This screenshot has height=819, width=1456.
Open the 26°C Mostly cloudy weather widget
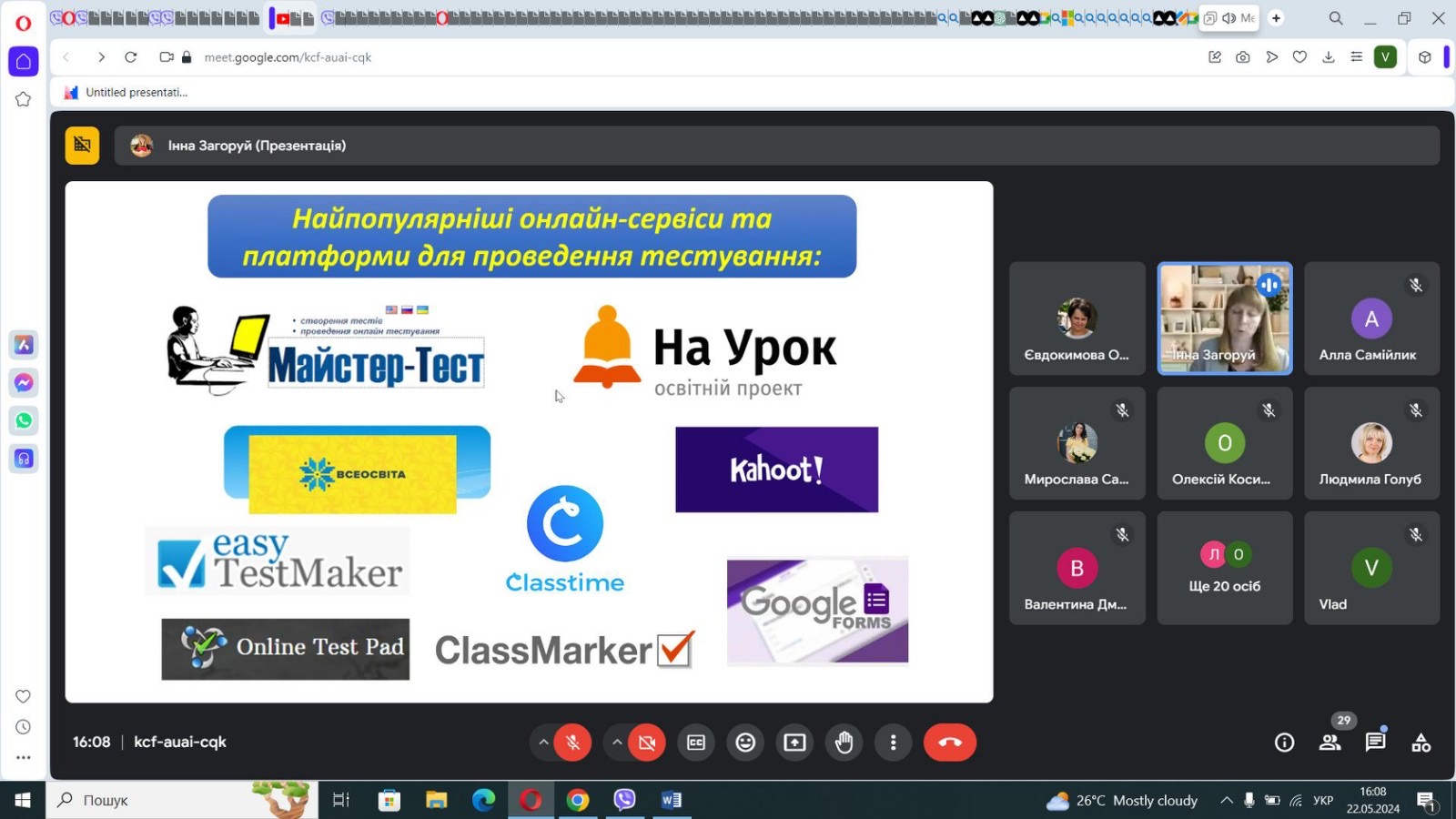[x=1122, y=800]
